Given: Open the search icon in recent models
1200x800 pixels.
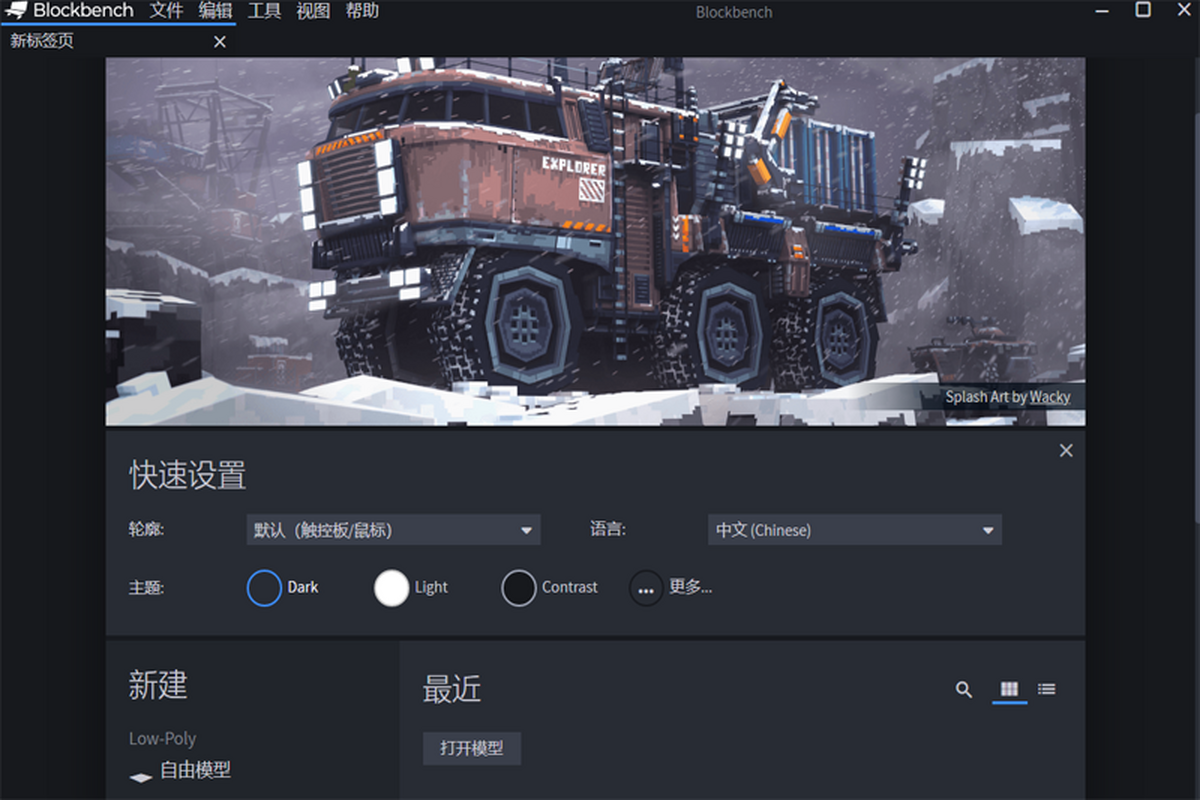Looking at the screenshot, I should tap(964, 689).
